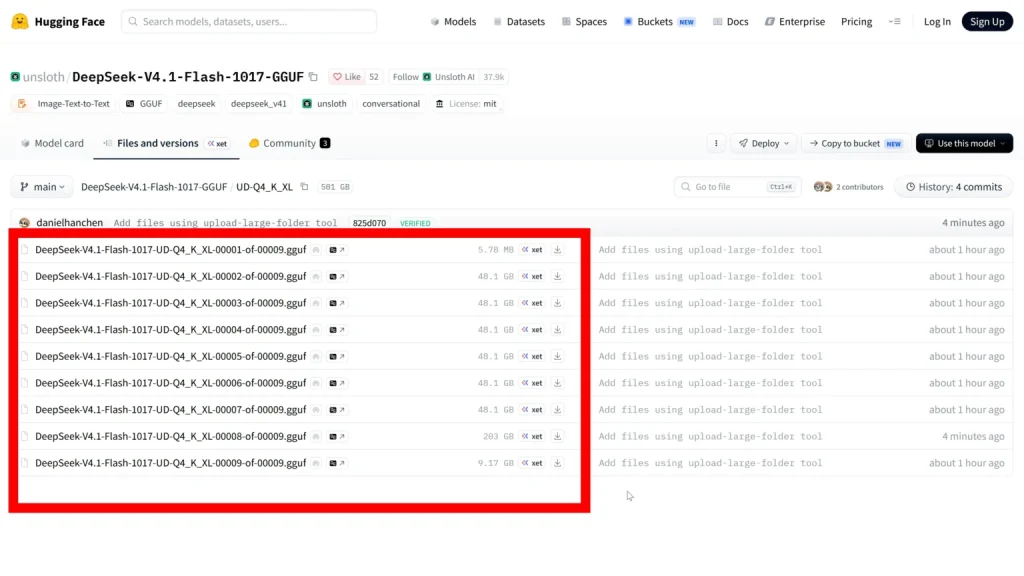
Task: Open GGUF viewer for 00001-of-00009 file
Action: (x=337, y=249)
